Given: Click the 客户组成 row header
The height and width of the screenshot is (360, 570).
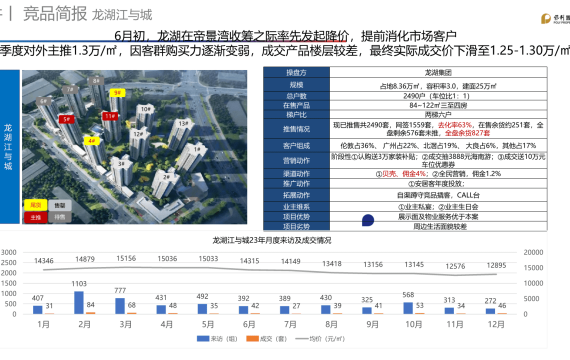Looking at the screenshot, I should tap(296, 146).
